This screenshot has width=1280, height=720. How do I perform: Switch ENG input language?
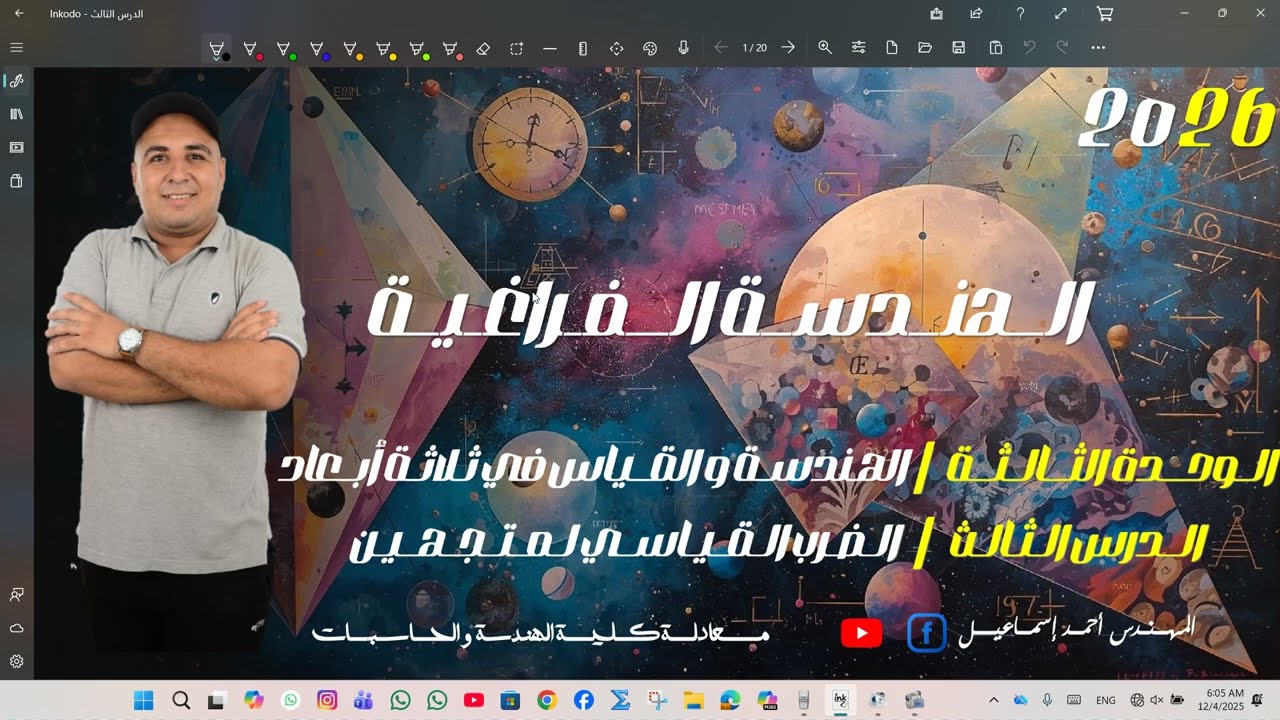(x=1106, y=700)
